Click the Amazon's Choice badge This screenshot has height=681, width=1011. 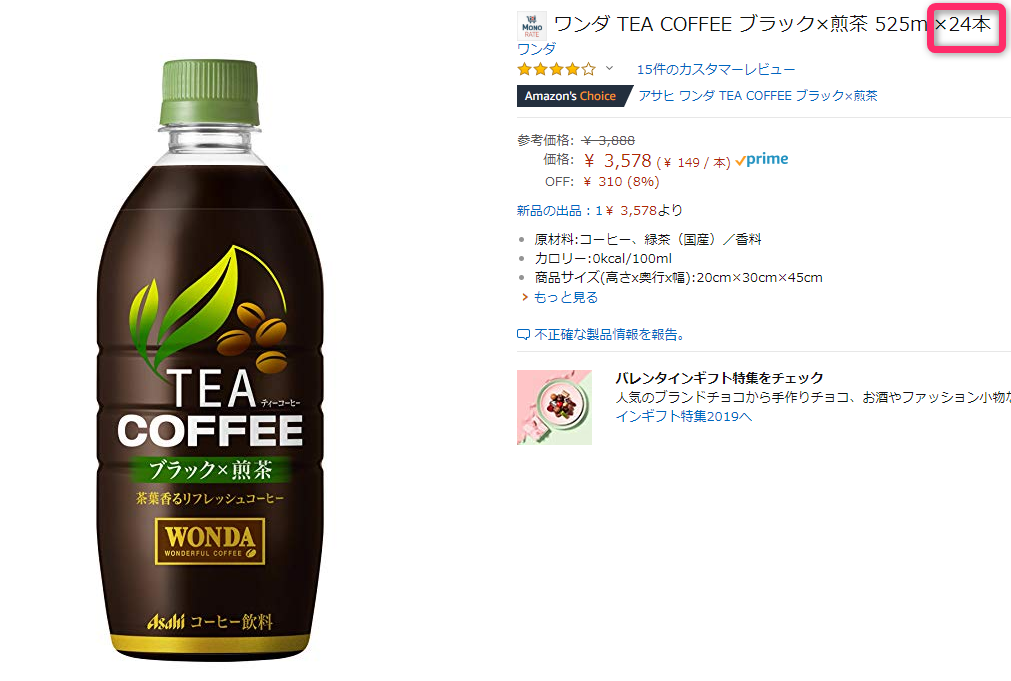coord(571,96)
